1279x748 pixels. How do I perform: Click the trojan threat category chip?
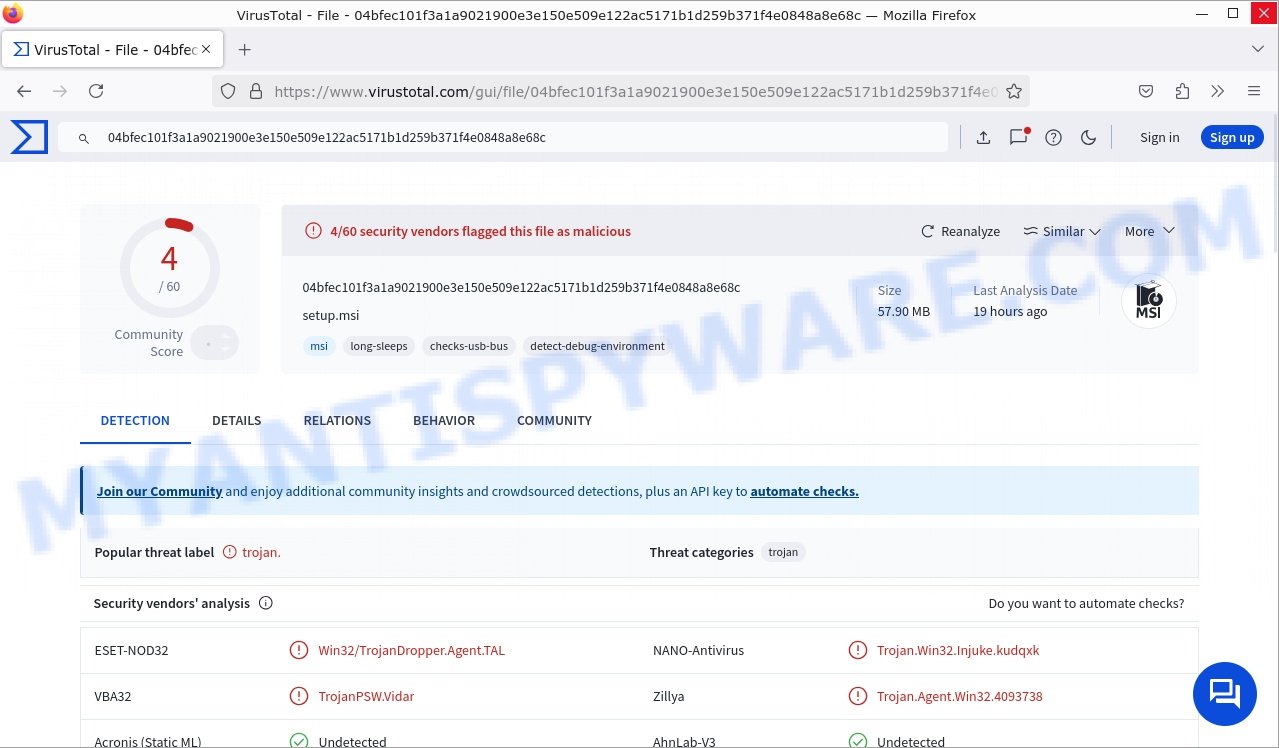783,552
